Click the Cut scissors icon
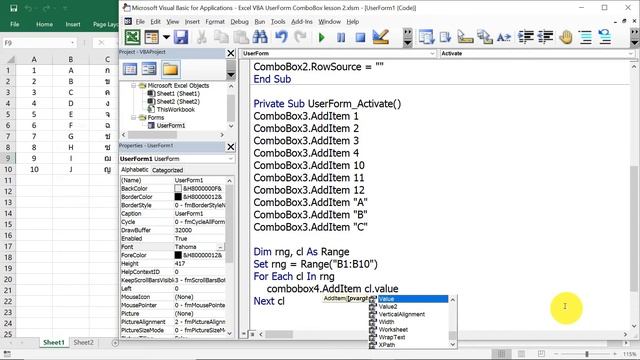Screen dimensions: 640x360 point(201,37)
